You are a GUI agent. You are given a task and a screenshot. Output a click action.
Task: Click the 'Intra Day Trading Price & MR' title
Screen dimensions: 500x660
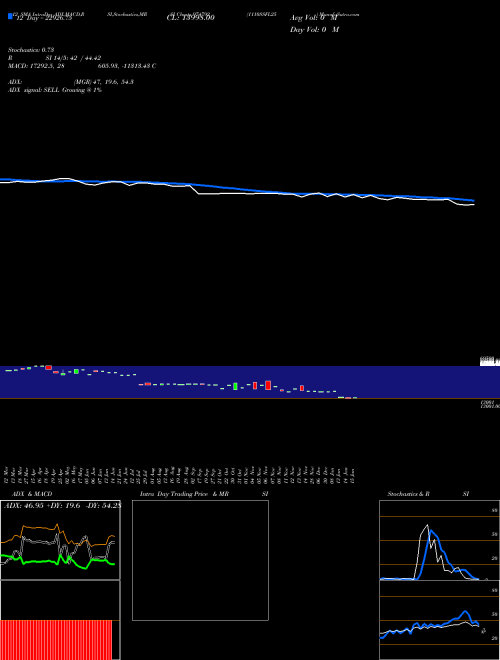point(184,494)
